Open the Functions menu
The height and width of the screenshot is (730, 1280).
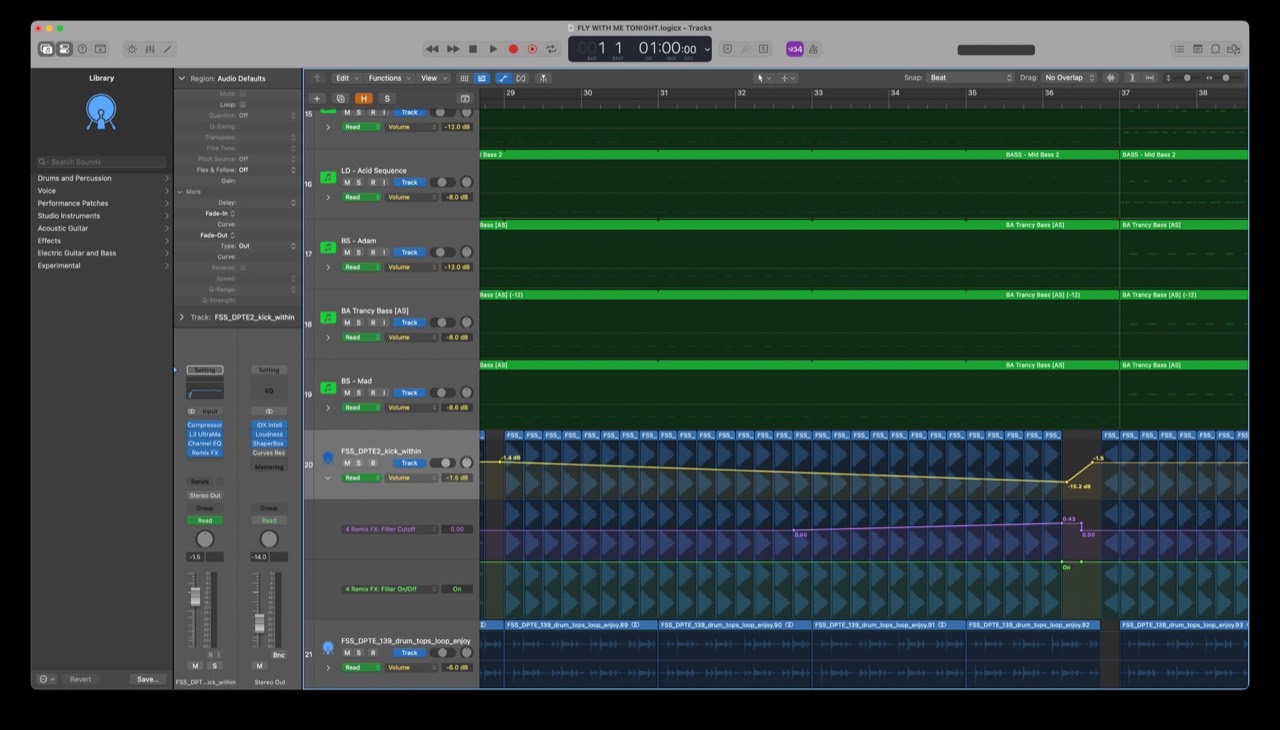pos(389,78)
